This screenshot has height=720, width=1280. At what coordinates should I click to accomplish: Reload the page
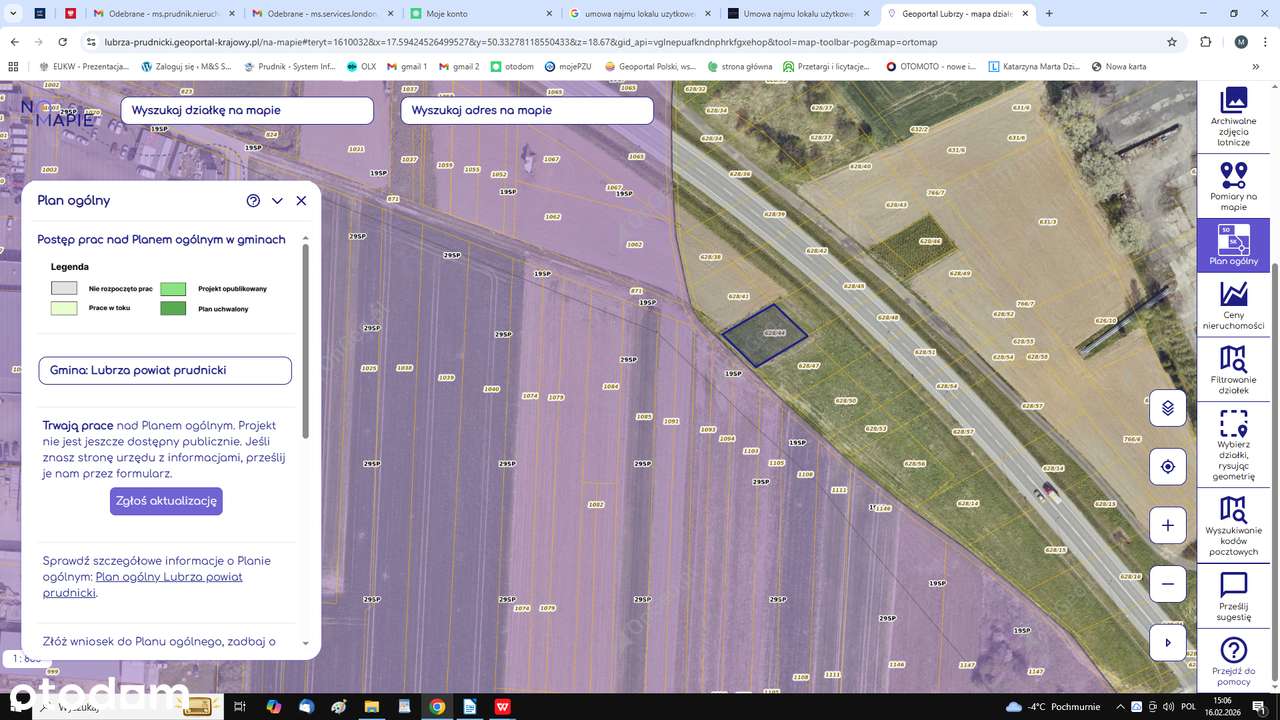[x=63, y=42]
